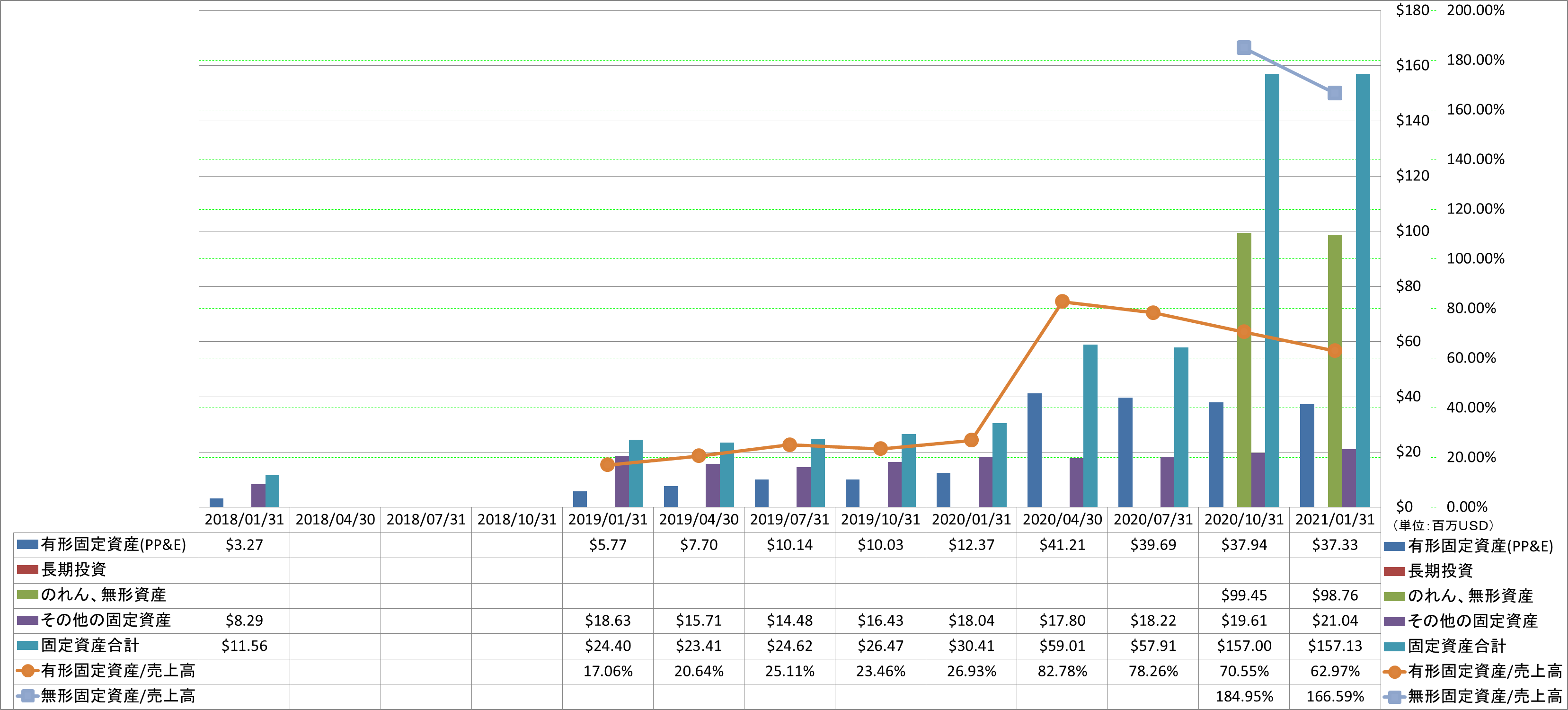Click the $157.13 total cell
1568x710 pixels.
point(1335,646)
